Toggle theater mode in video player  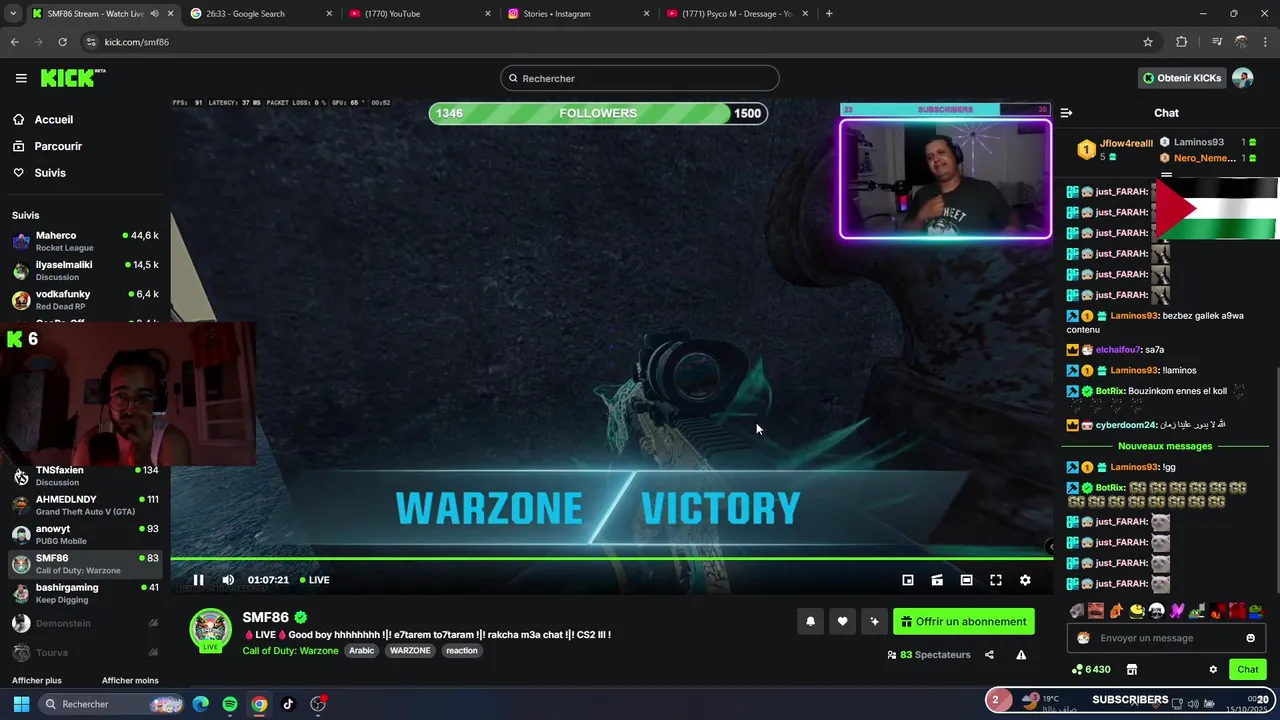pos(966,580)
